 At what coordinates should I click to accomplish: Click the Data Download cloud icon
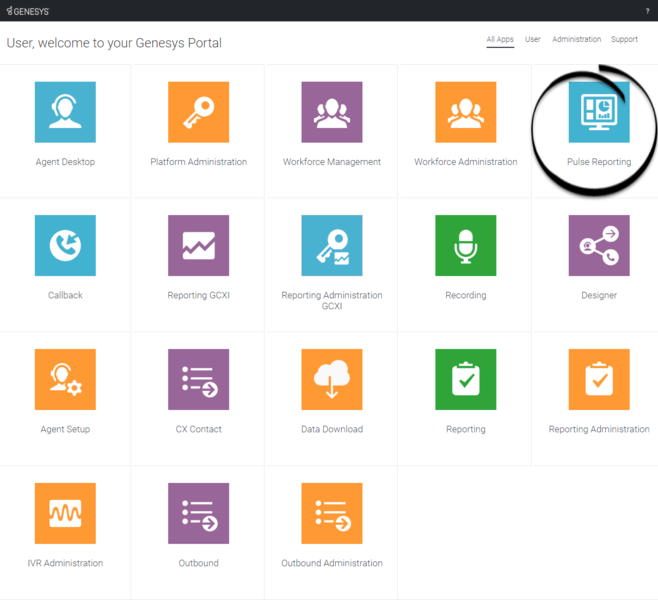click(x=332, y=379)
